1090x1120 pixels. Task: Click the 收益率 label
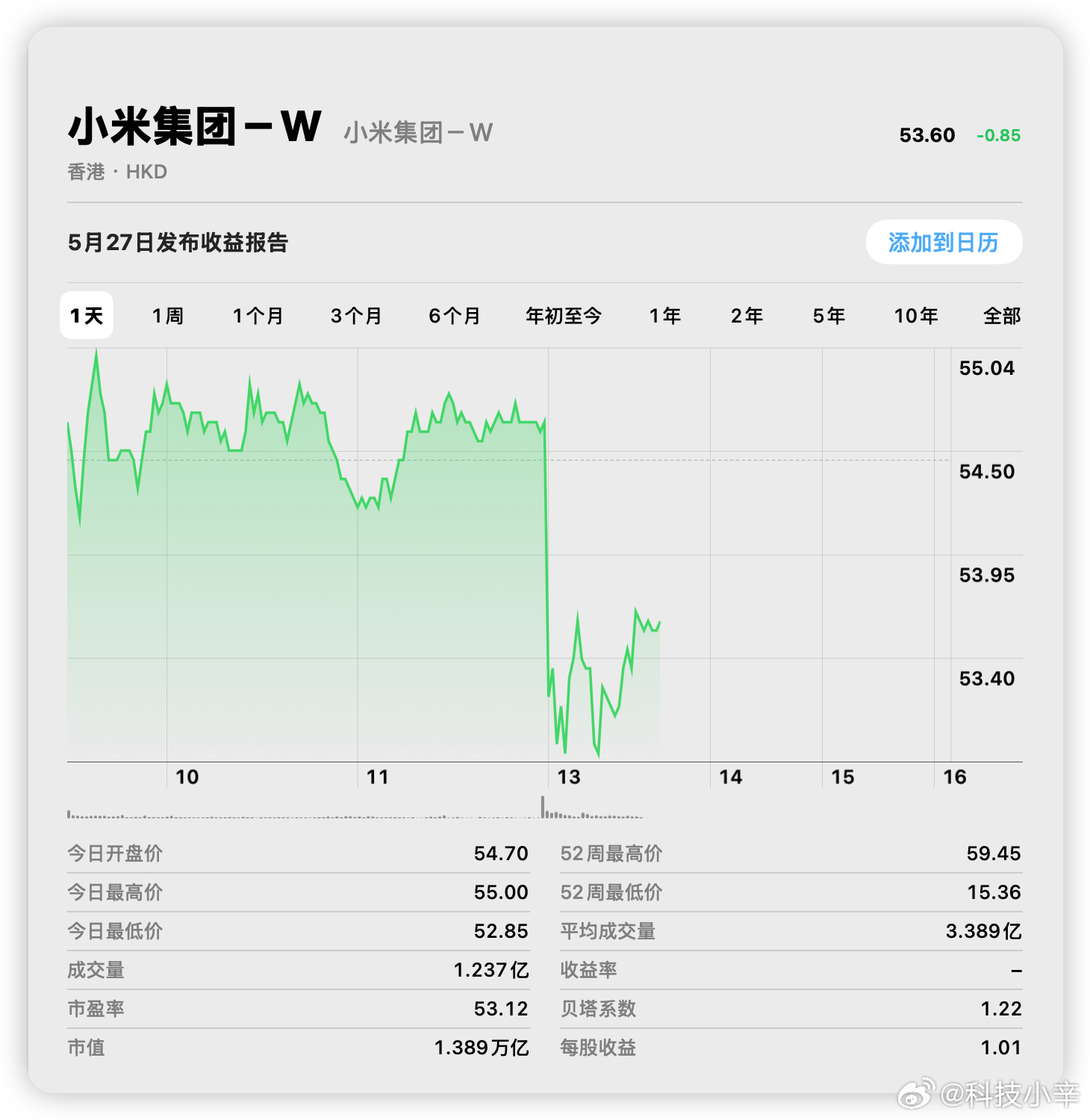(588, 970)
